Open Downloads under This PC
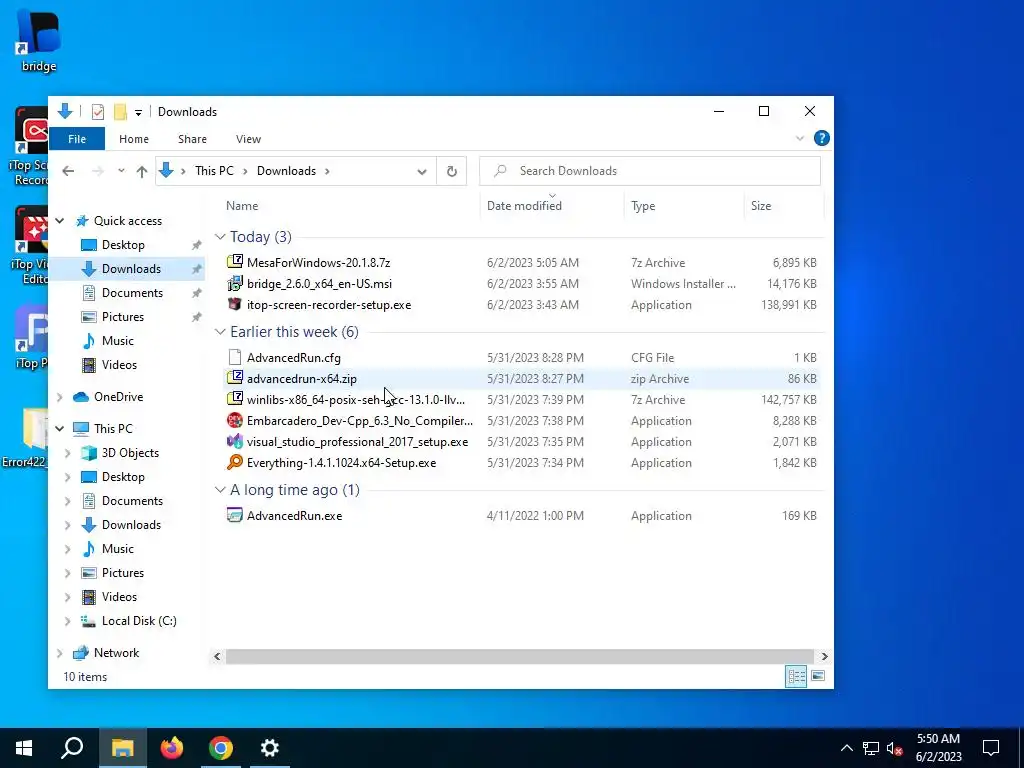 (131, 525)
